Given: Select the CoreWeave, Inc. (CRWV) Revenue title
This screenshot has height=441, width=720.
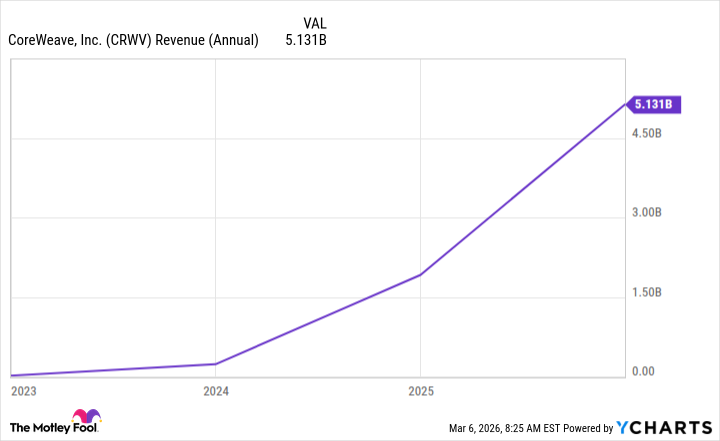Looking at the screenshot, I should (x=133, y=41).
